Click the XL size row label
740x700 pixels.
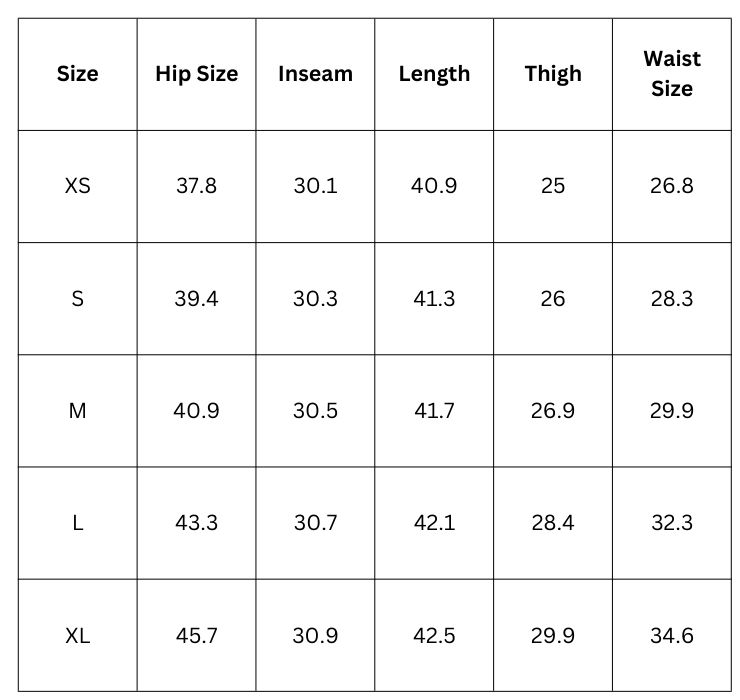coord(77,636)
